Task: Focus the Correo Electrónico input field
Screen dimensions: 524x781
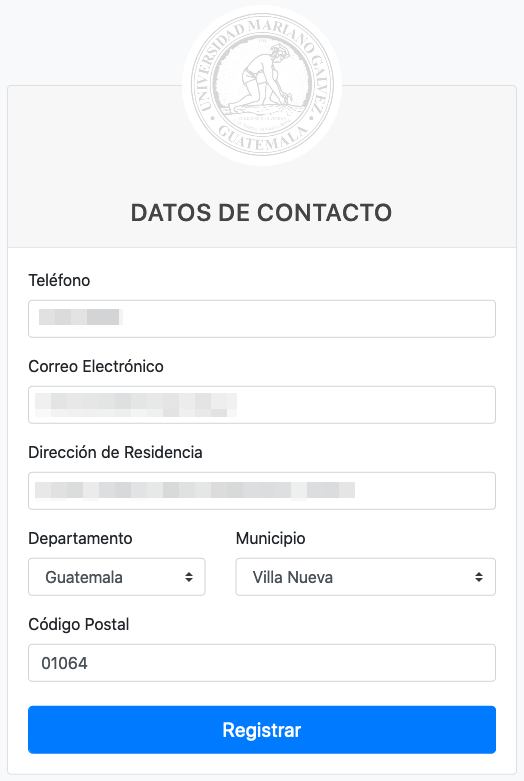Action: click(x=262, y=405)
